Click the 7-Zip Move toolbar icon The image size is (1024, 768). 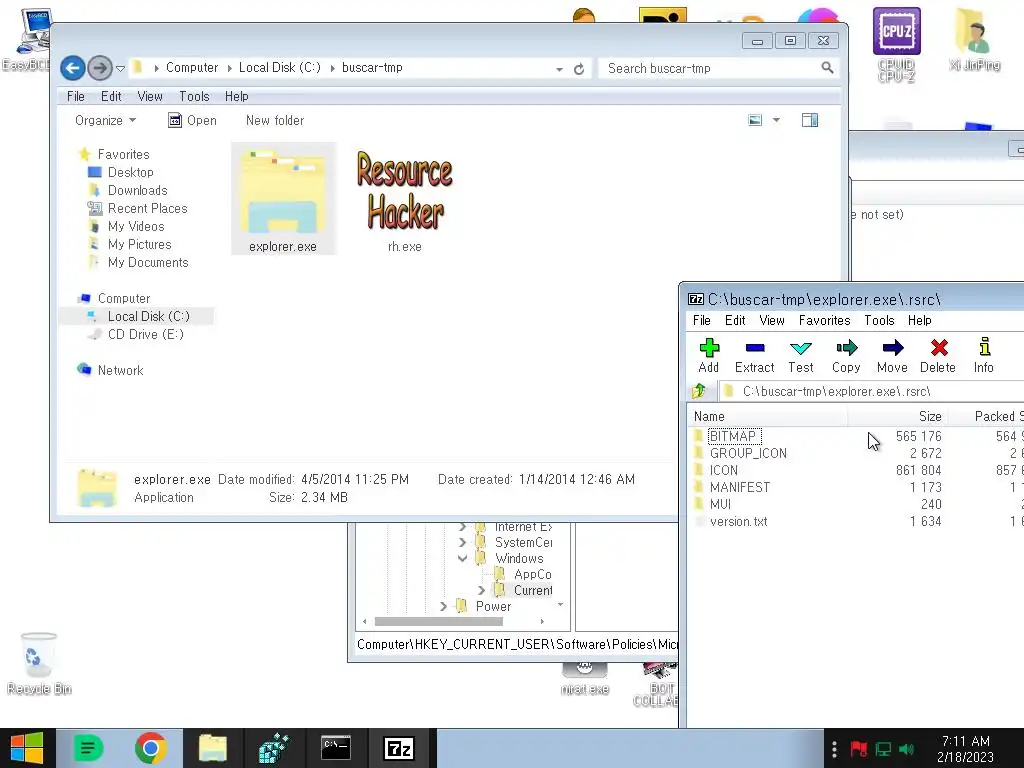[892, 355]
